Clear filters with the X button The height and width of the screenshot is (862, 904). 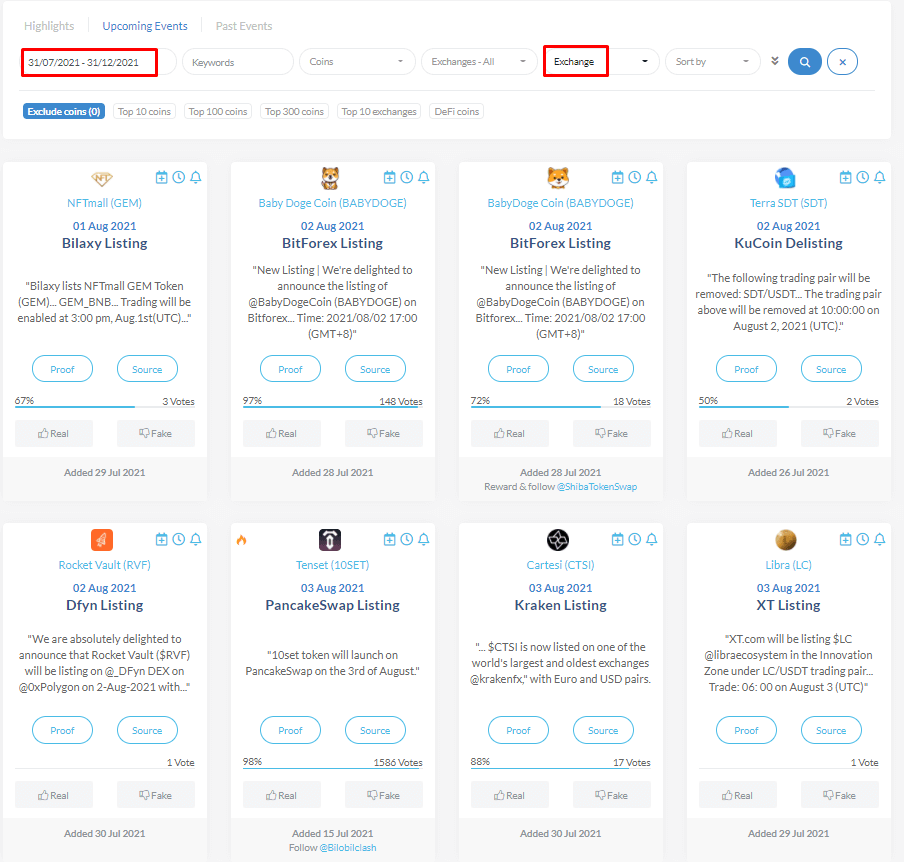coord(842,62)
